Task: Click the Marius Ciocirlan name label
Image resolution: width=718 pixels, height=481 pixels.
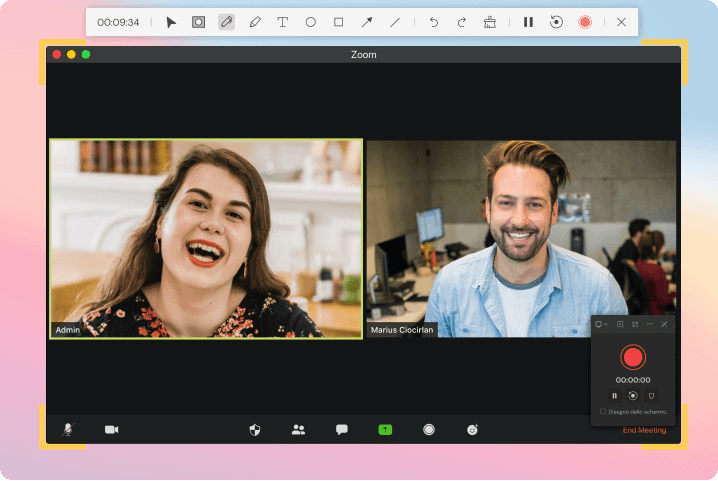Action: tap(402, 330)
